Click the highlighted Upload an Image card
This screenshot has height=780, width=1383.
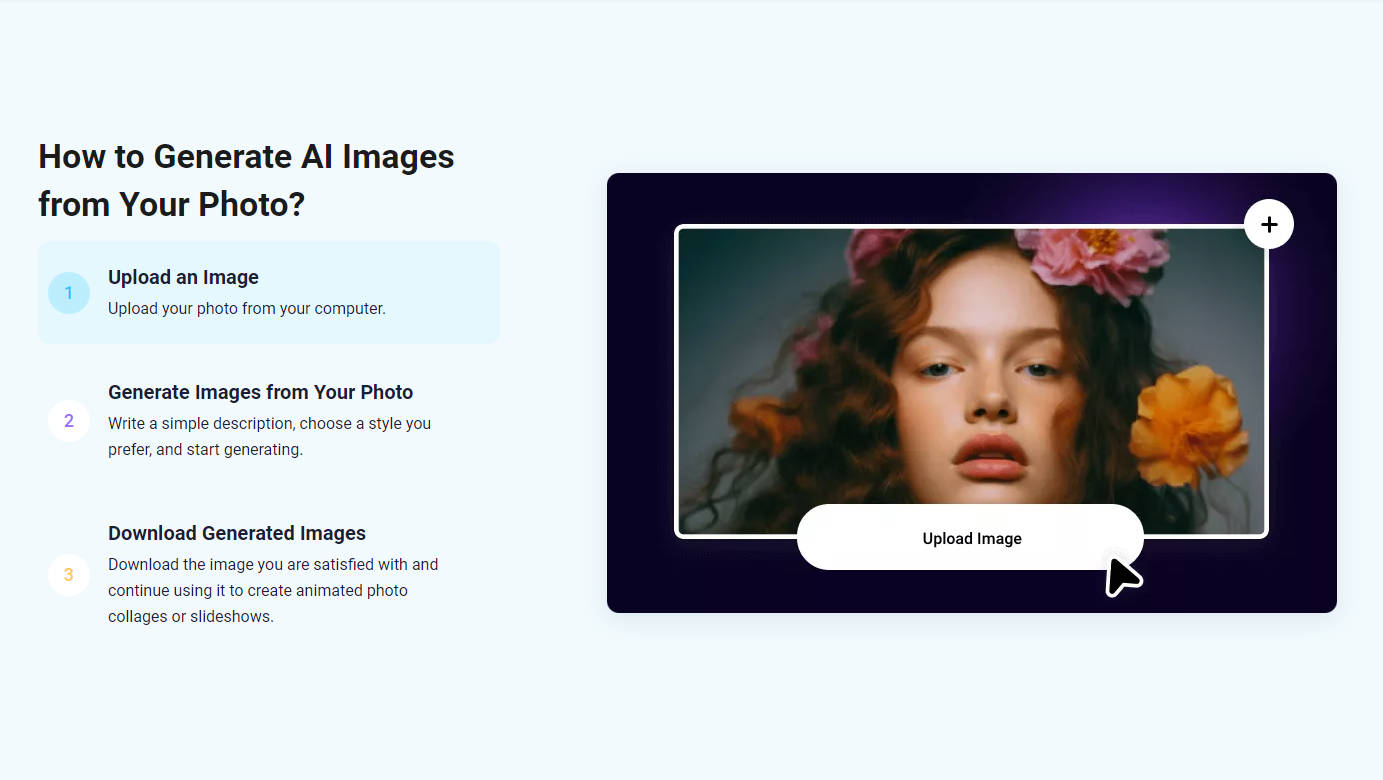click(x=269, y=291)
